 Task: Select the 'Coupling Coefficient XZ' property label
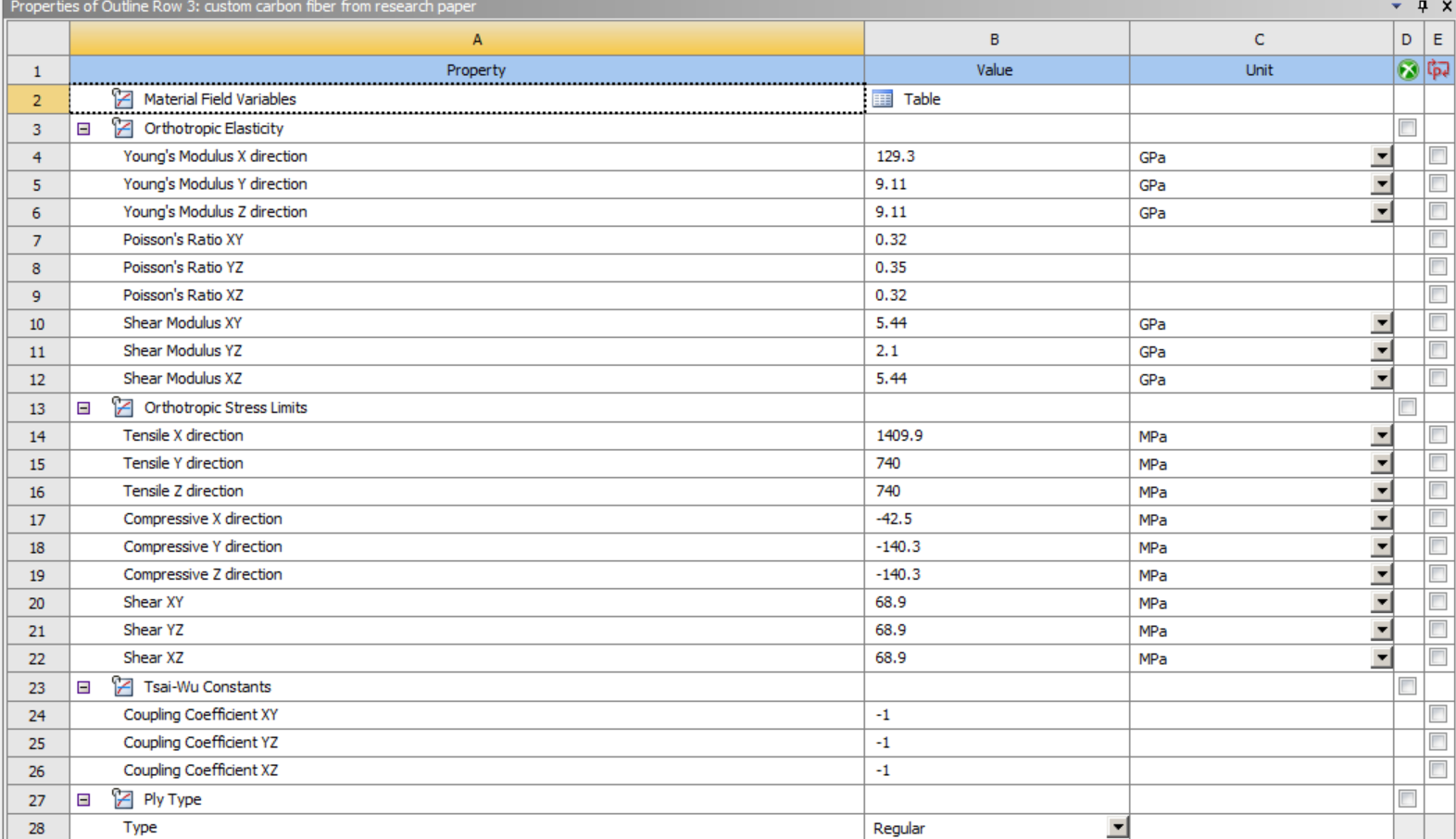[x=201, y=770]
